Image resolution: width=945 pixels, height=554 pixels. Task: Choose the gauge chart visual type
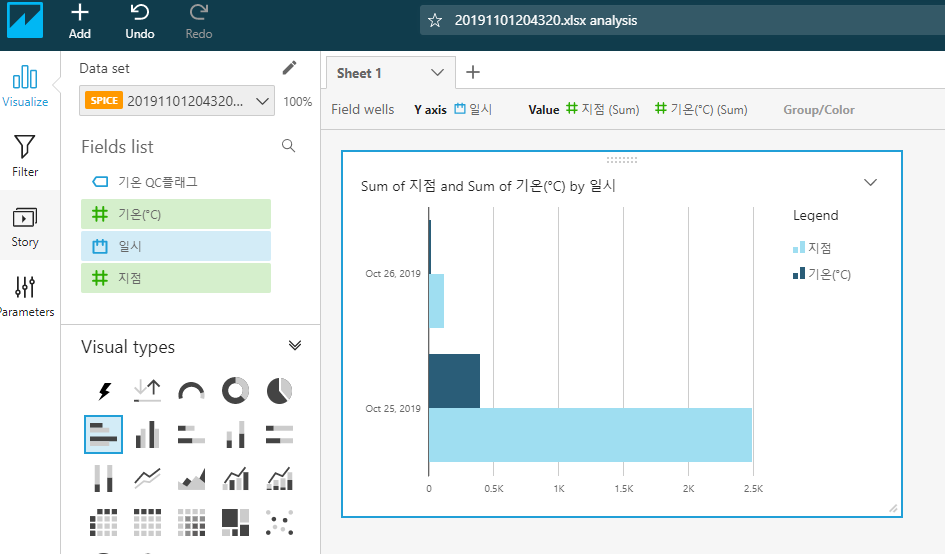191,391
